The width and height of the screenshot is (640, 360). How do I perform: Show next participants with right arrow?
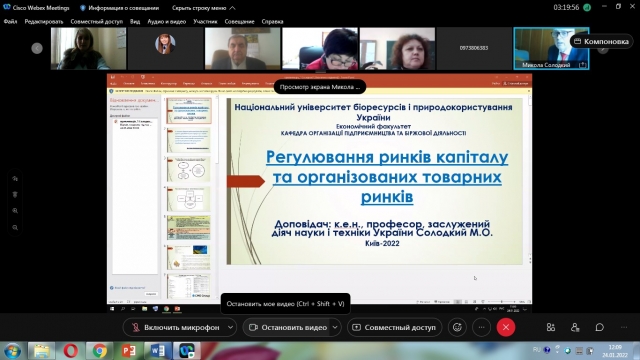pyautogui.click(x=603, y=49)
